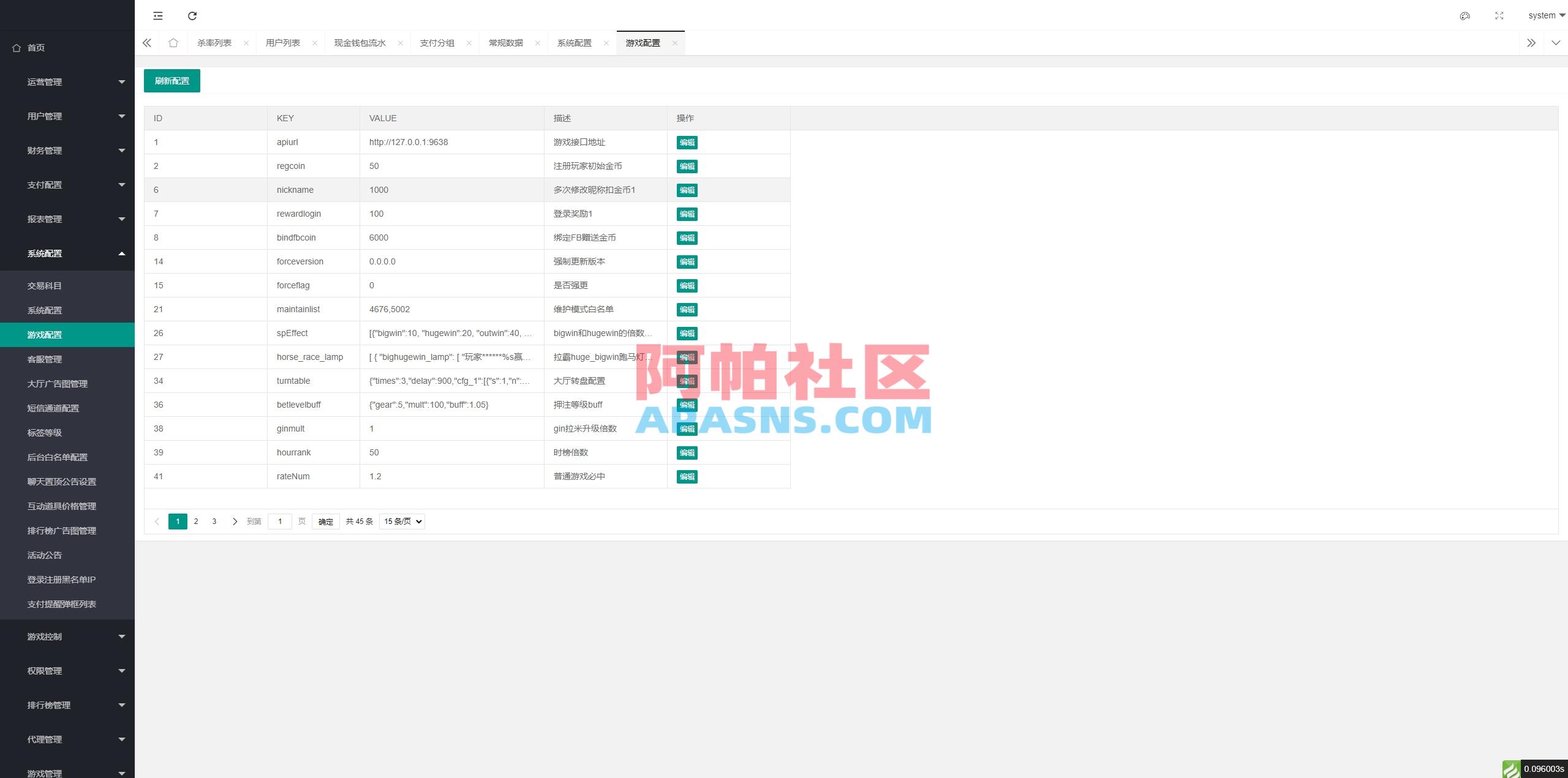Open the 15 条/页 page size dropdown
1568x778 pixels.
click(401, 521)
